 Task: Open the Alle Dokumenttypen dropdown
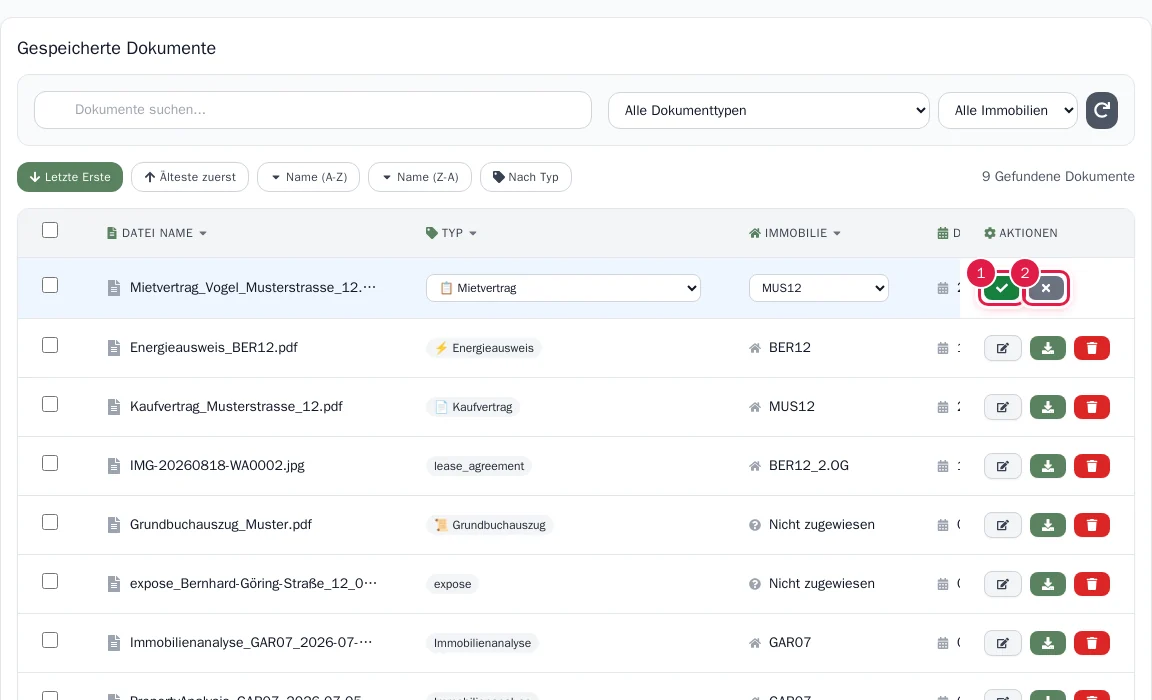point(768,110)
